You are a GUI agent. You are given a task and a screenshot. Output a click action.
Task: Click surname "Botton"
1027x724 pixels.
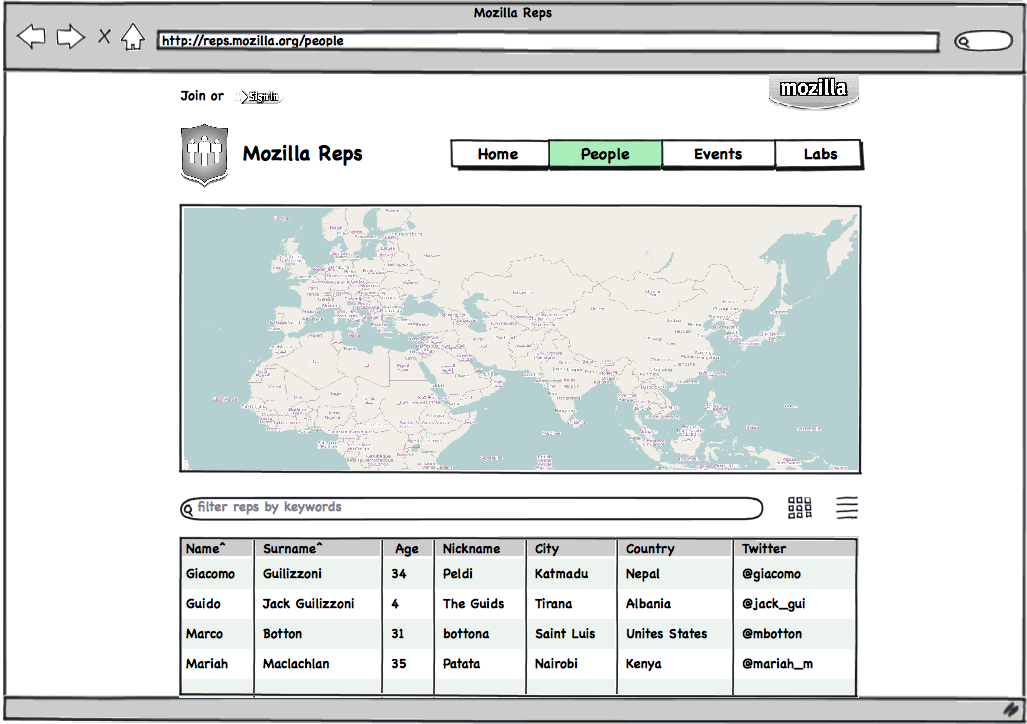point(282,634)
